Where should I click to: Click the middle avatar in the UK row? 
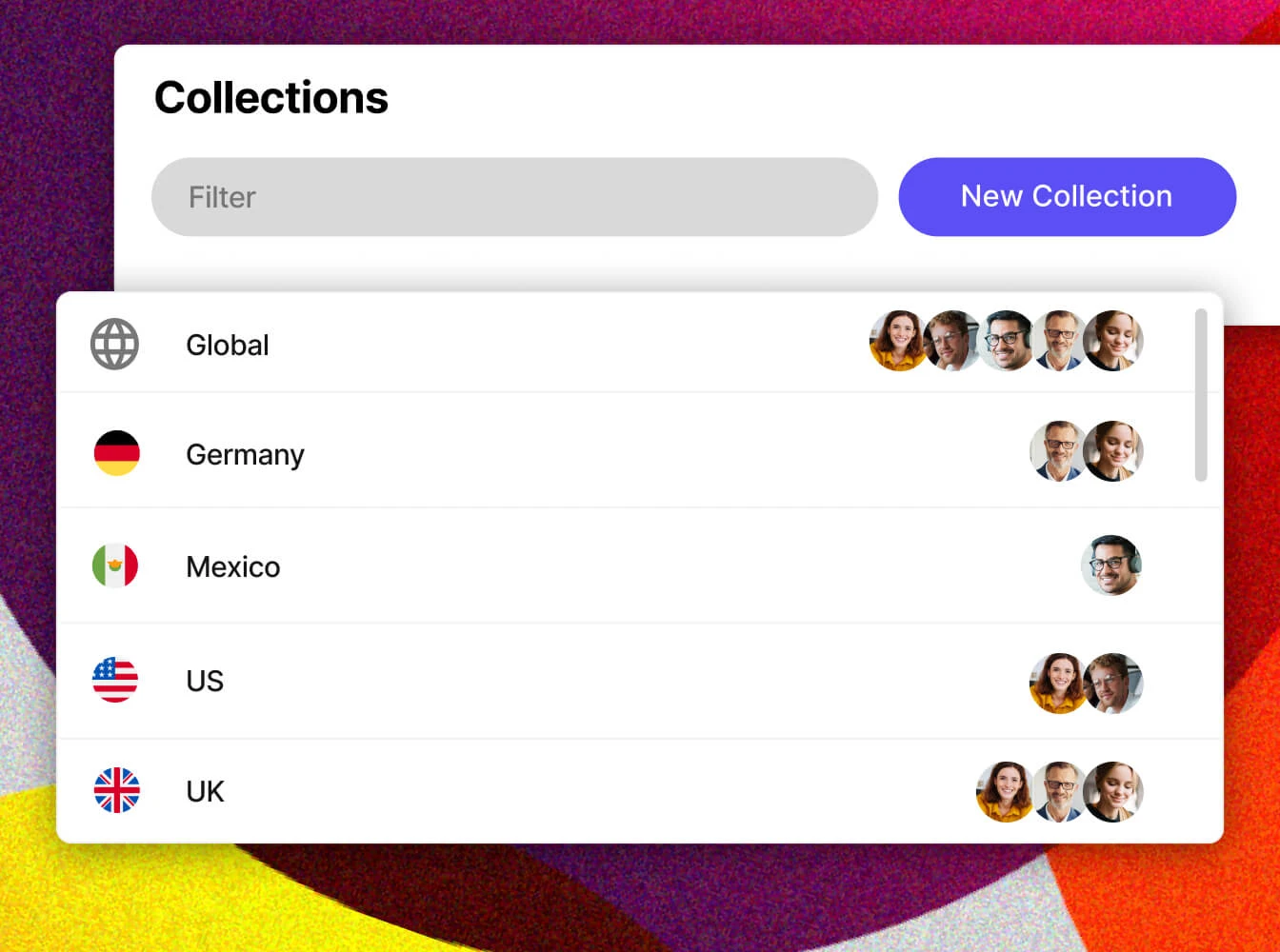click(x=1059, y=791)
